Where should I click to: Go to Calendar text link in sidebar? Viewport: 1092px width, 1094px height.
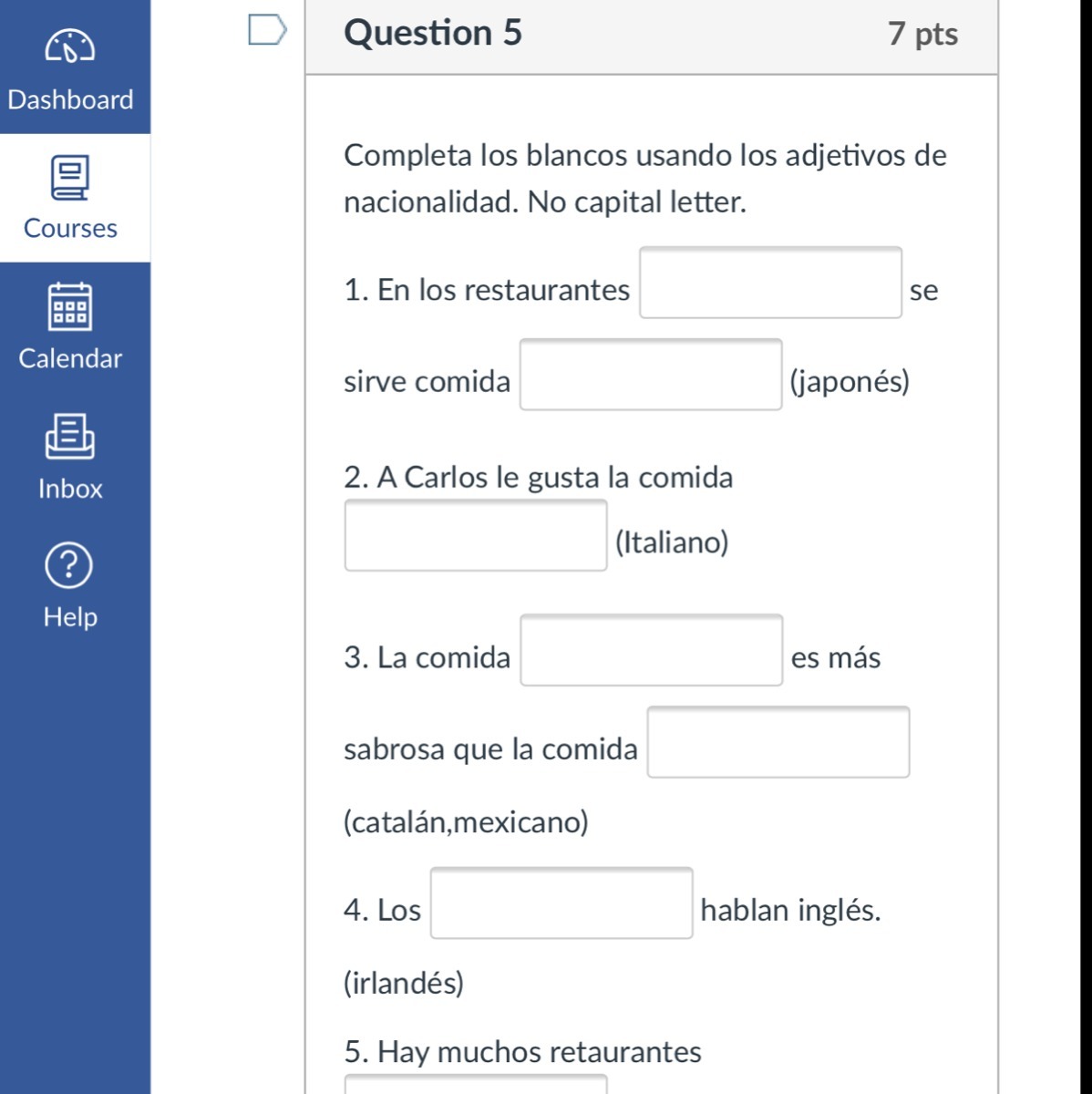70,358
